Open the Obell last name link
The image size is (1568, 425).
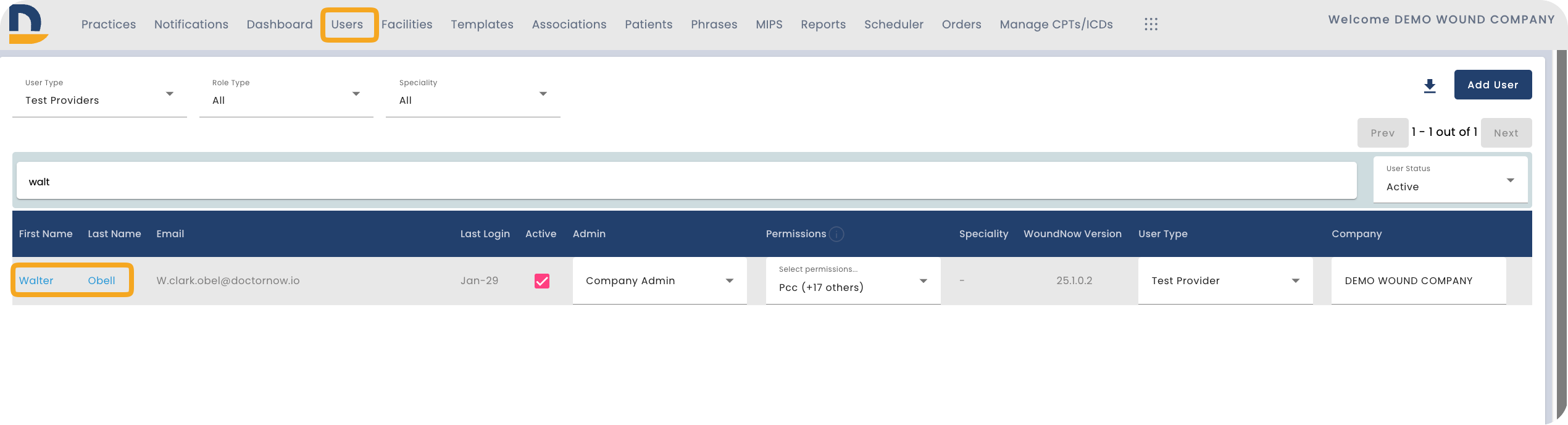point(101,280)
